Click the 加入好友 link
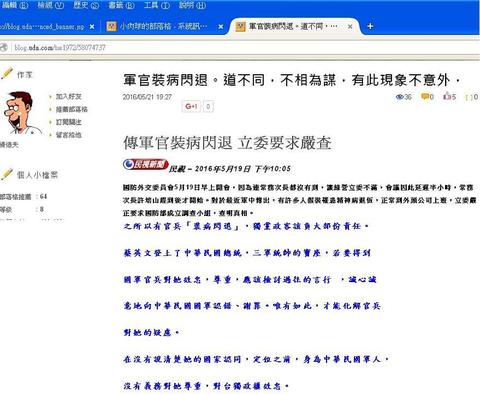This screenshot has height=394, width=480. (x=68, y=96)
